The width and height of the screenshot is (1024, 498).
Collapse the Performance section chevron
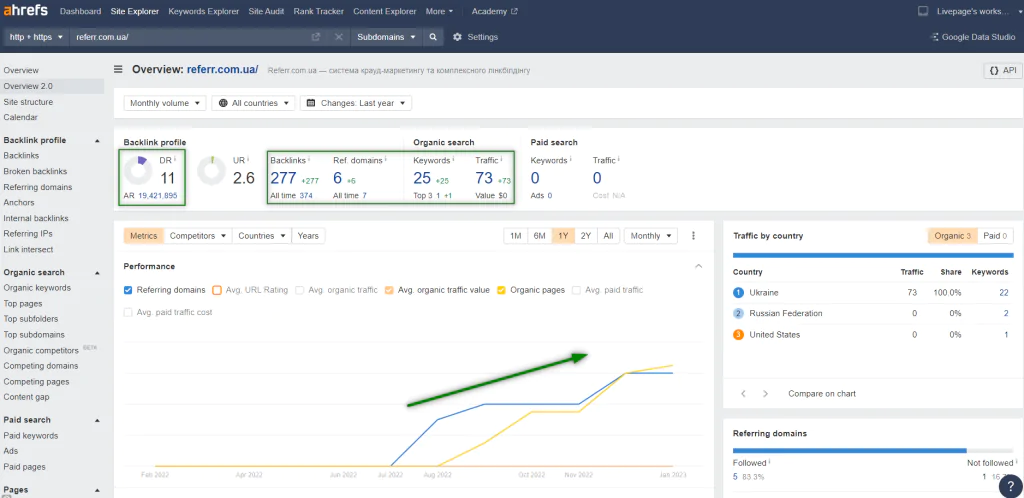[698, 266]
